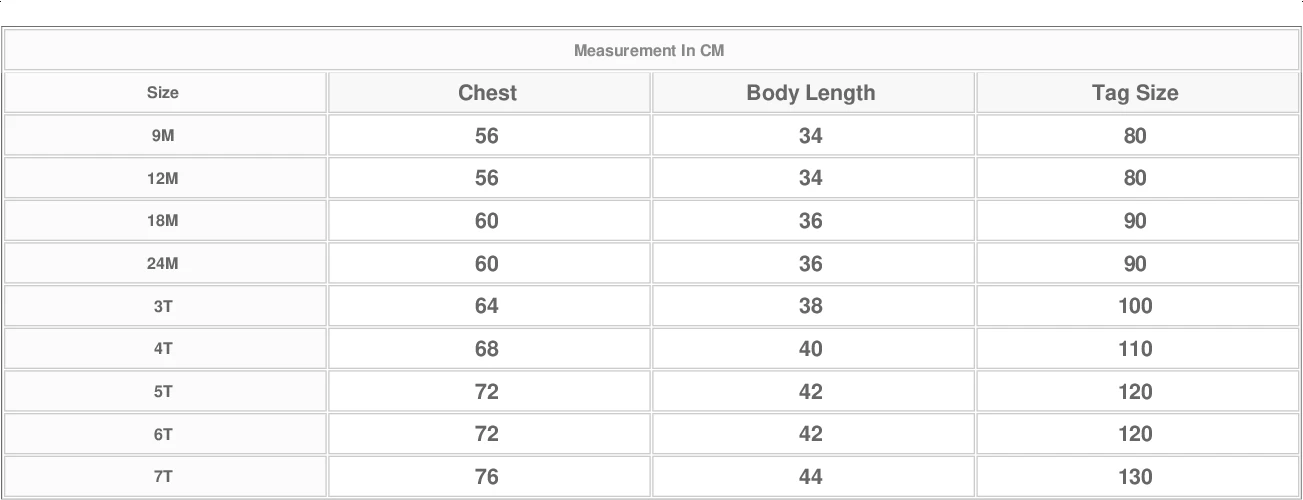Viewport: 1303px width, 500px height.
Task: Click the Tag Size column header
Action: coord(1135,93)
